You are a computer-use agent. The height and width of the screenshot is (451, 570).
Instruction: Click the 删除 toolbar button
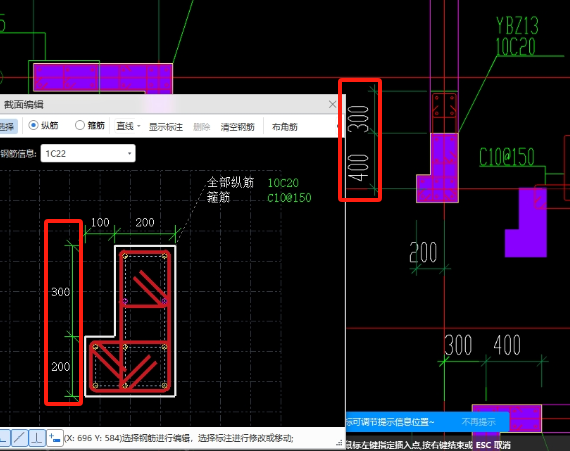(x=201, y=127)
